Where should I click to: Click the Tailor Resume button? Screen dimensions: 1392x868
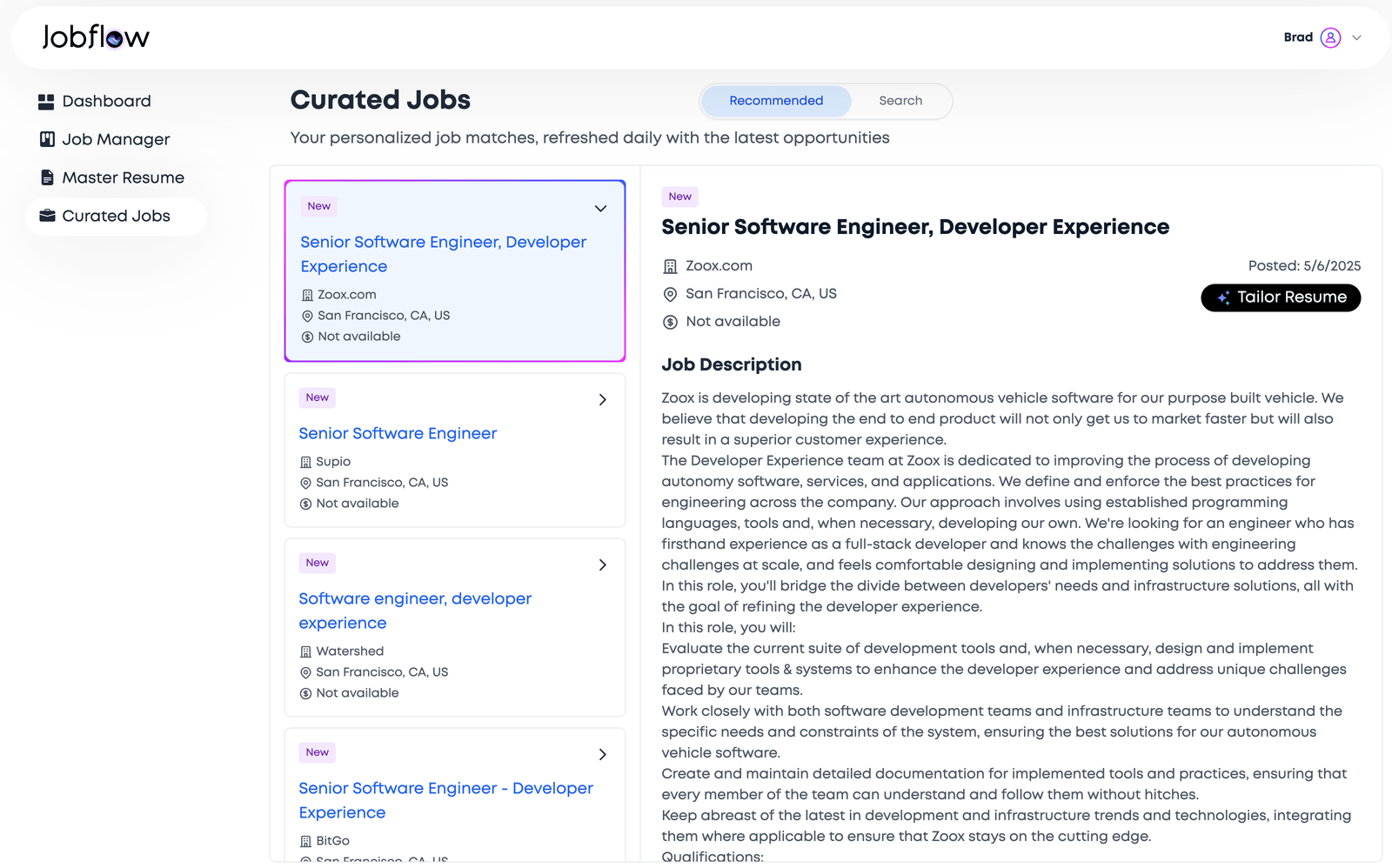coord(1281,297)
